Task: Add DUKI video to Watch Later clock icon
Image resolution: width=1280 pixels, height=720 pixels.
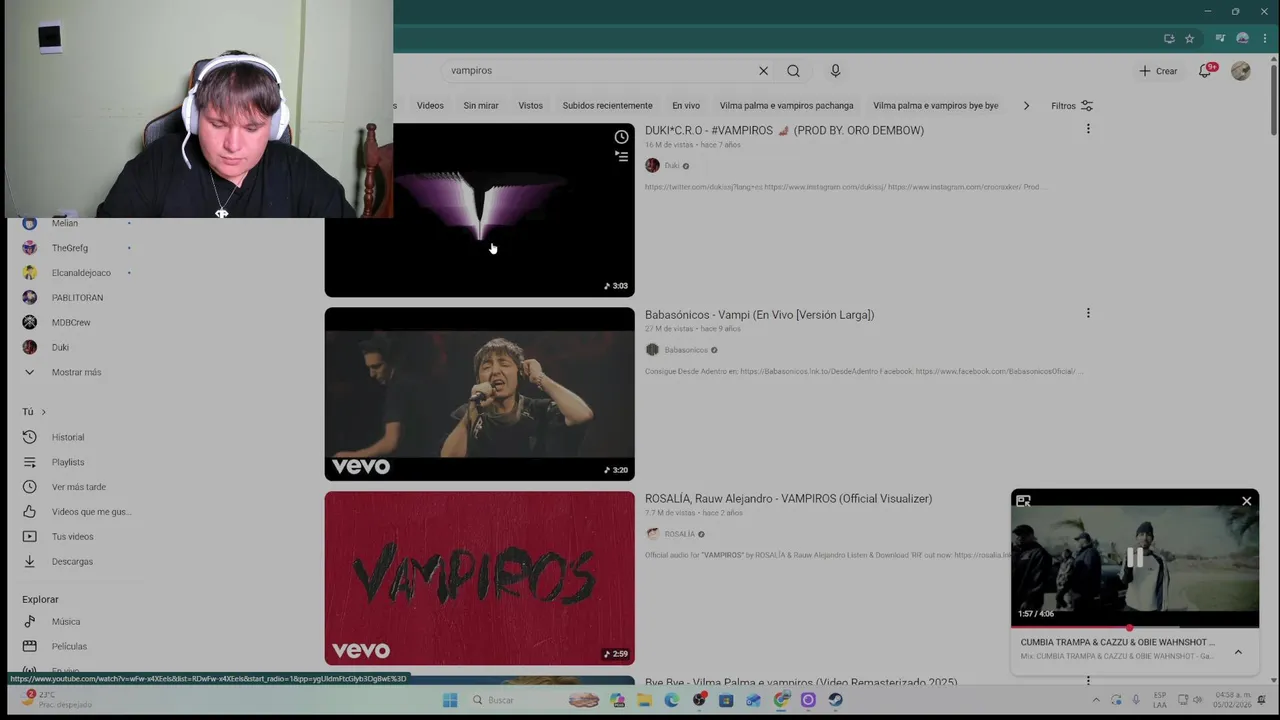Action: pos(621,137)
